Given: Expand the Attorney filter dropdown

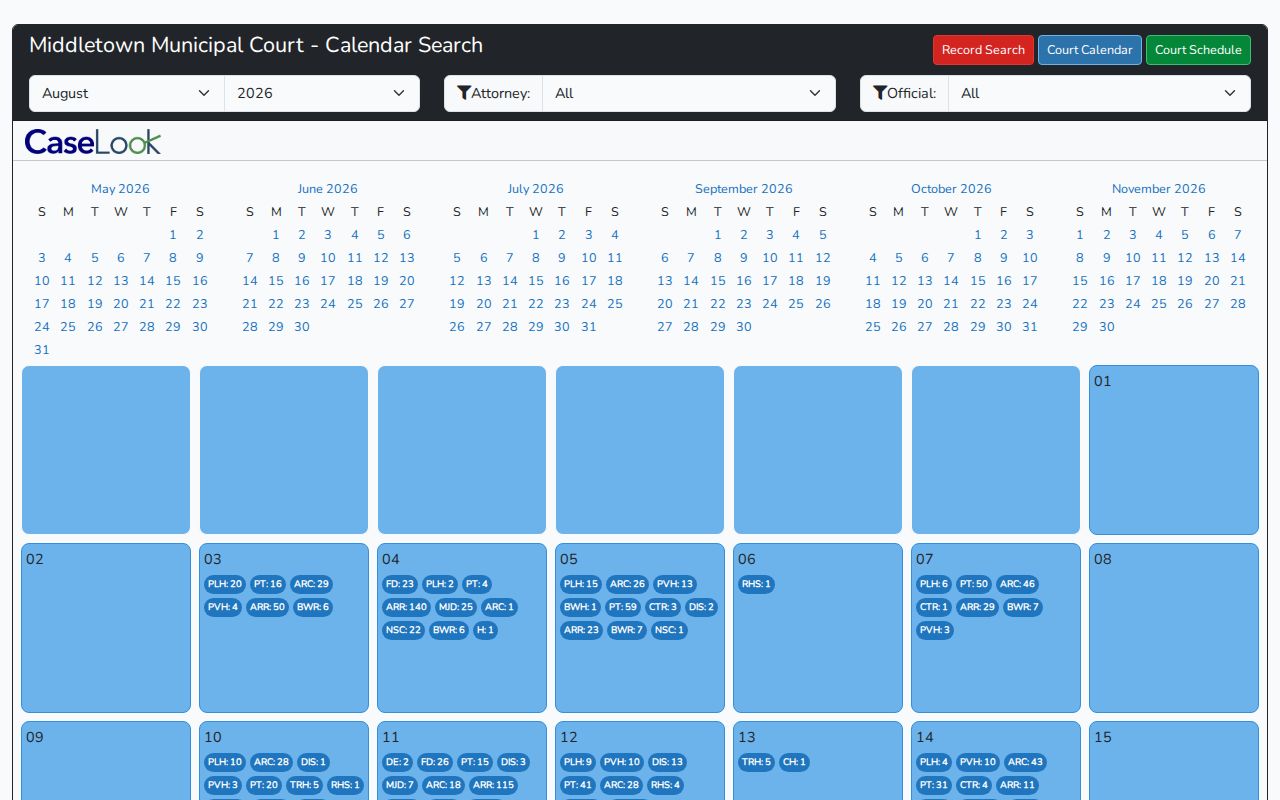Looking at the screenshot, I should coord(689,93).
